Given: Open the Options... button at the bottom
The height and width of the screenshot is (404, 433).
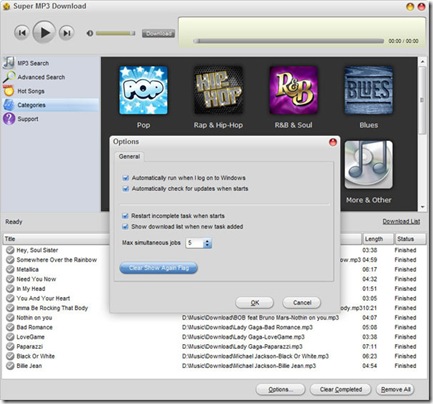Looking at the screenshot, I should pos(280,389).
